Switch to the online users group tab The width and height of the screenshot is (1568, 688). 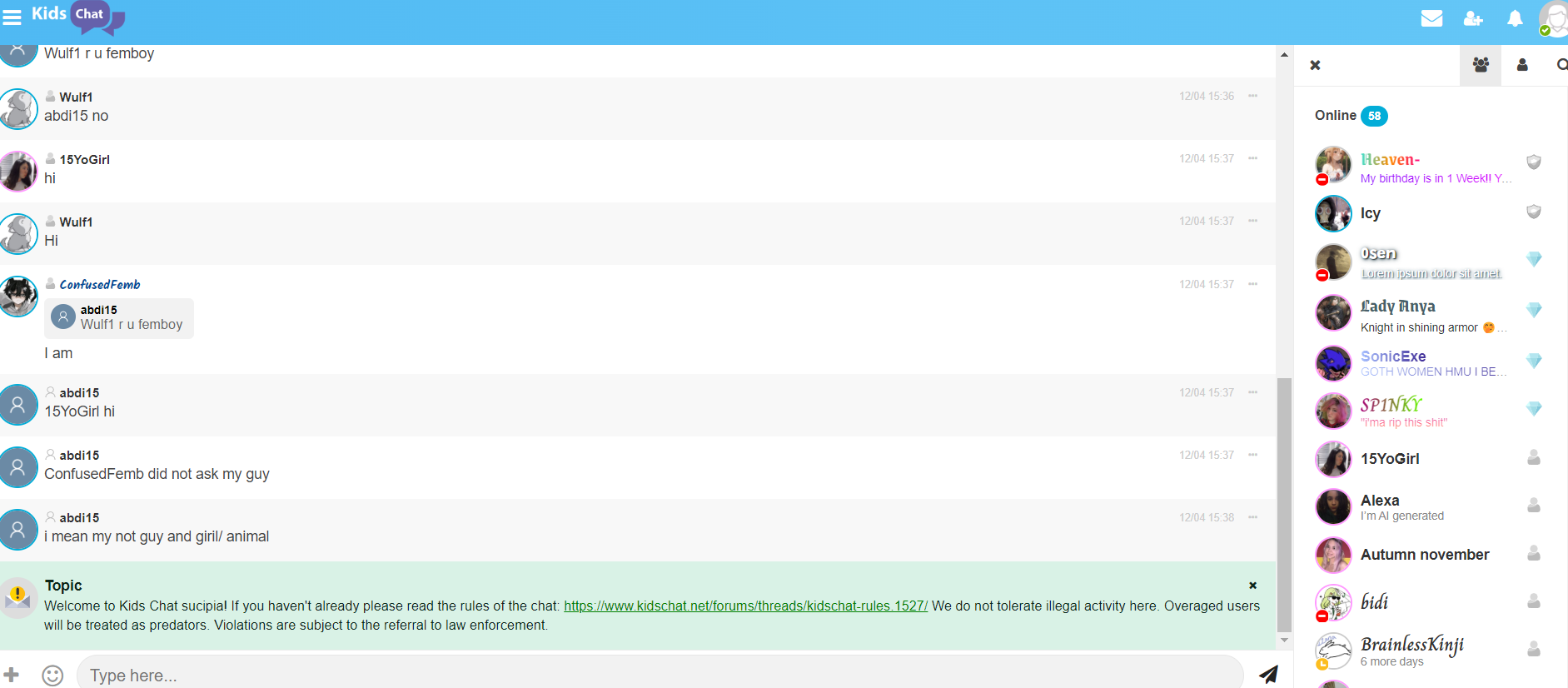point(1481,65)
